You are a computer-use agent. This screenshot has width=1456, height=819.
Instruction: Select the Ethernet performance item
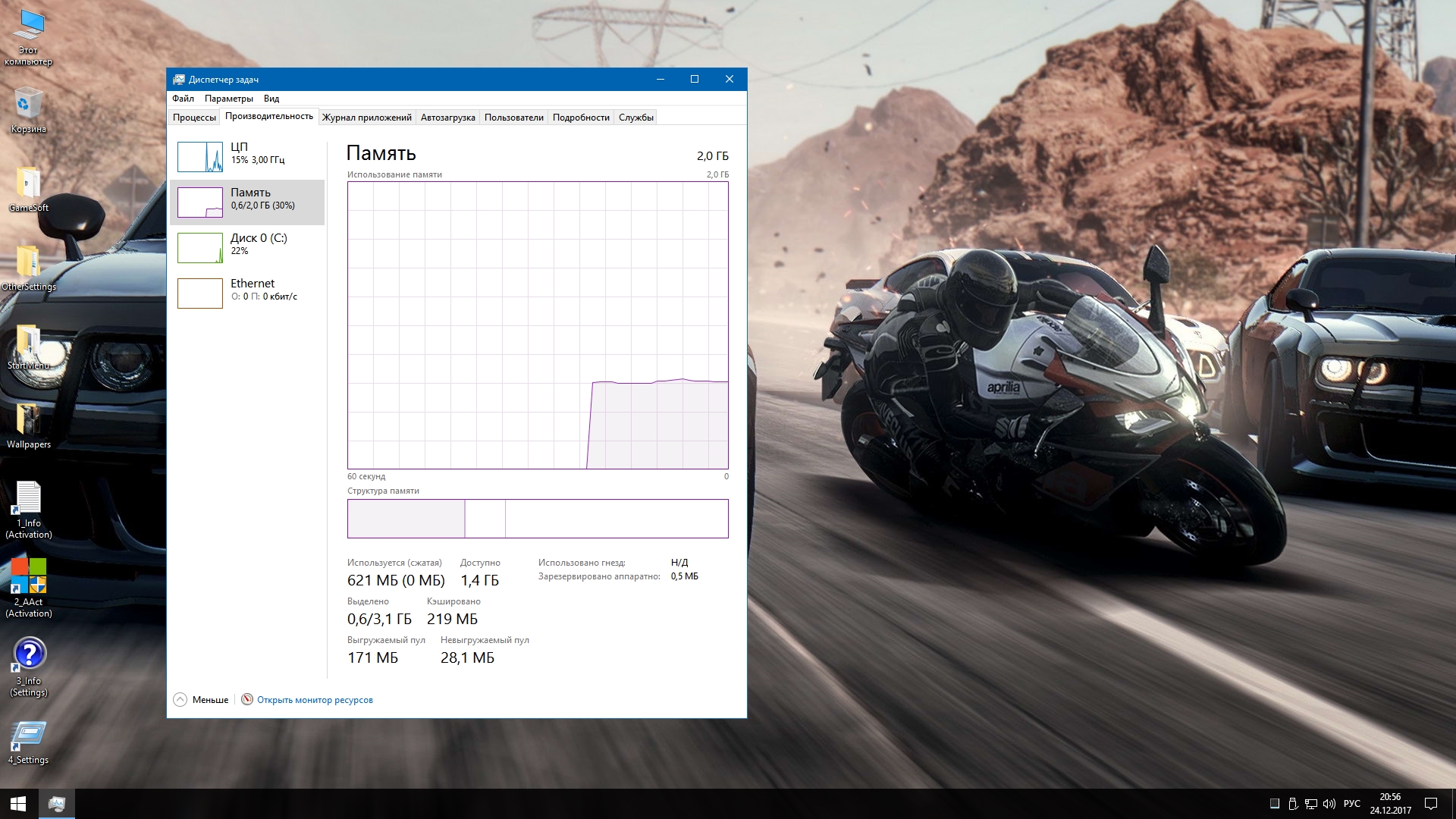point(247,293)
